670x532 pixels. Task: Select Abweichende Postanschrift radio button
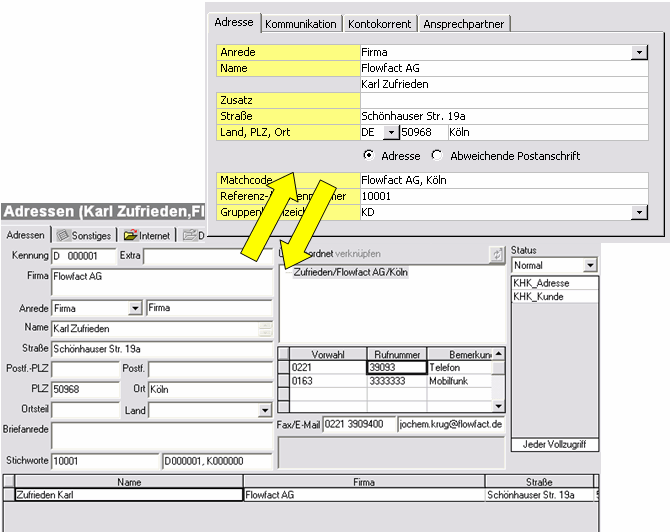pos(436,155)
